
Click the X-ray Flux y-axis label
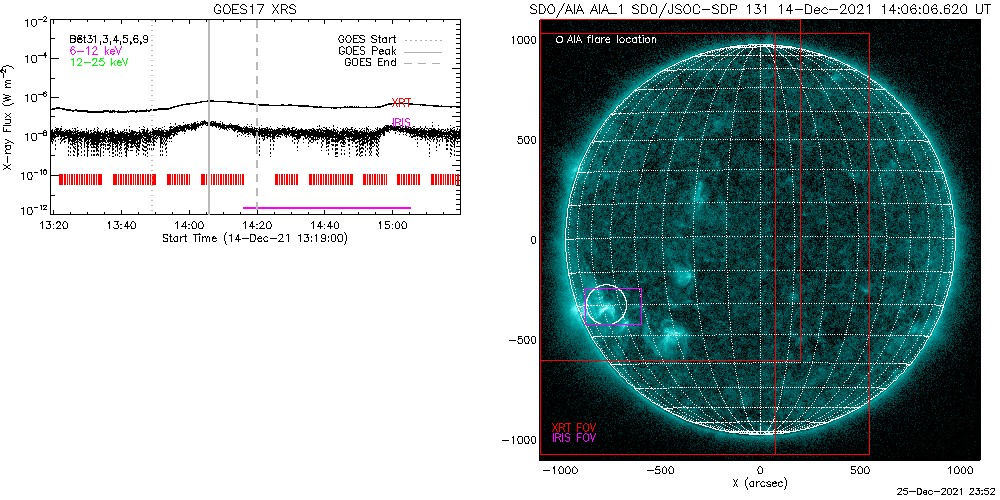(x=6, y=117)
